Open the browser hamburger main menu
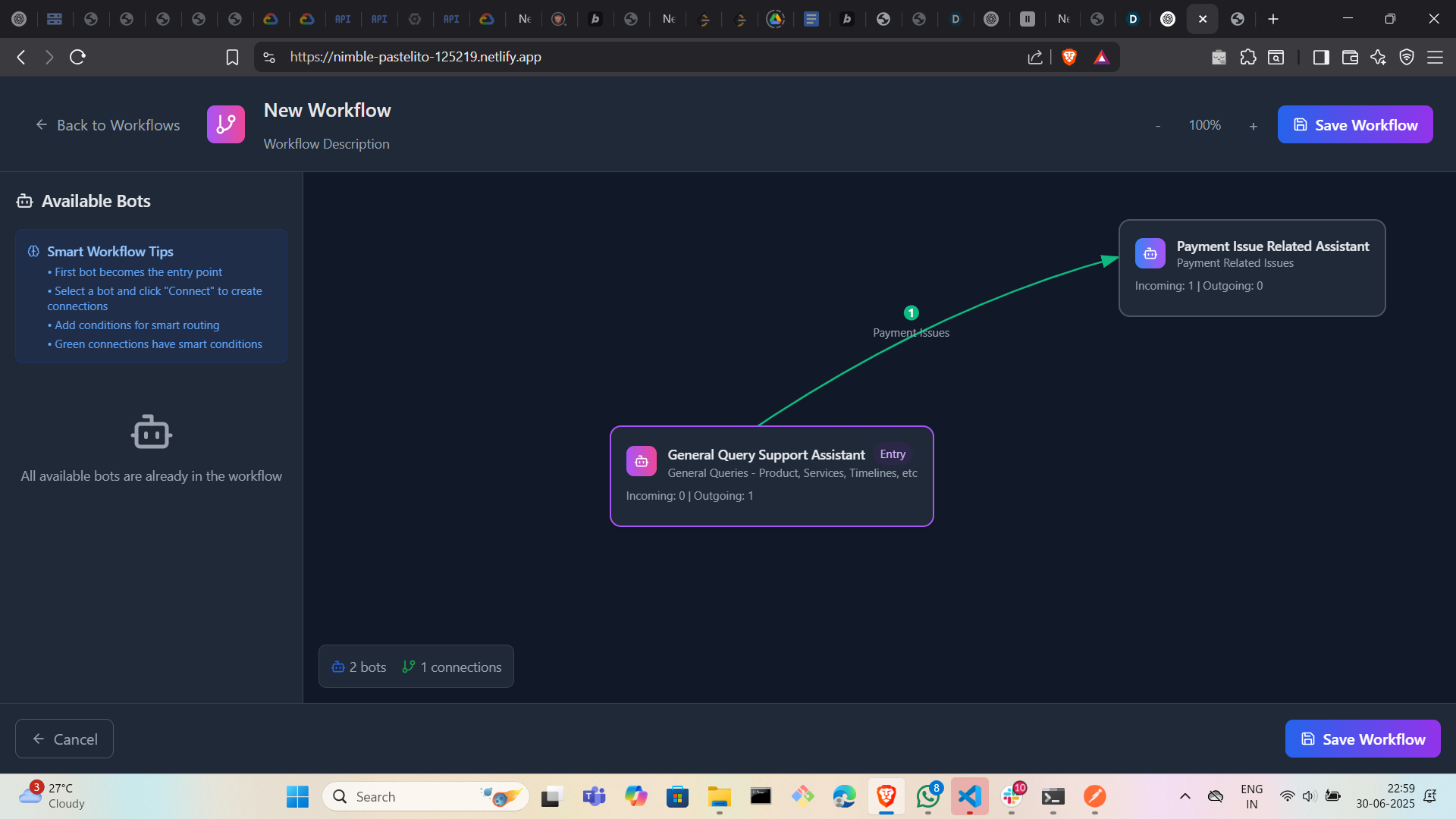Viewport: 1456px width, 819px height. click(1435, 57)
